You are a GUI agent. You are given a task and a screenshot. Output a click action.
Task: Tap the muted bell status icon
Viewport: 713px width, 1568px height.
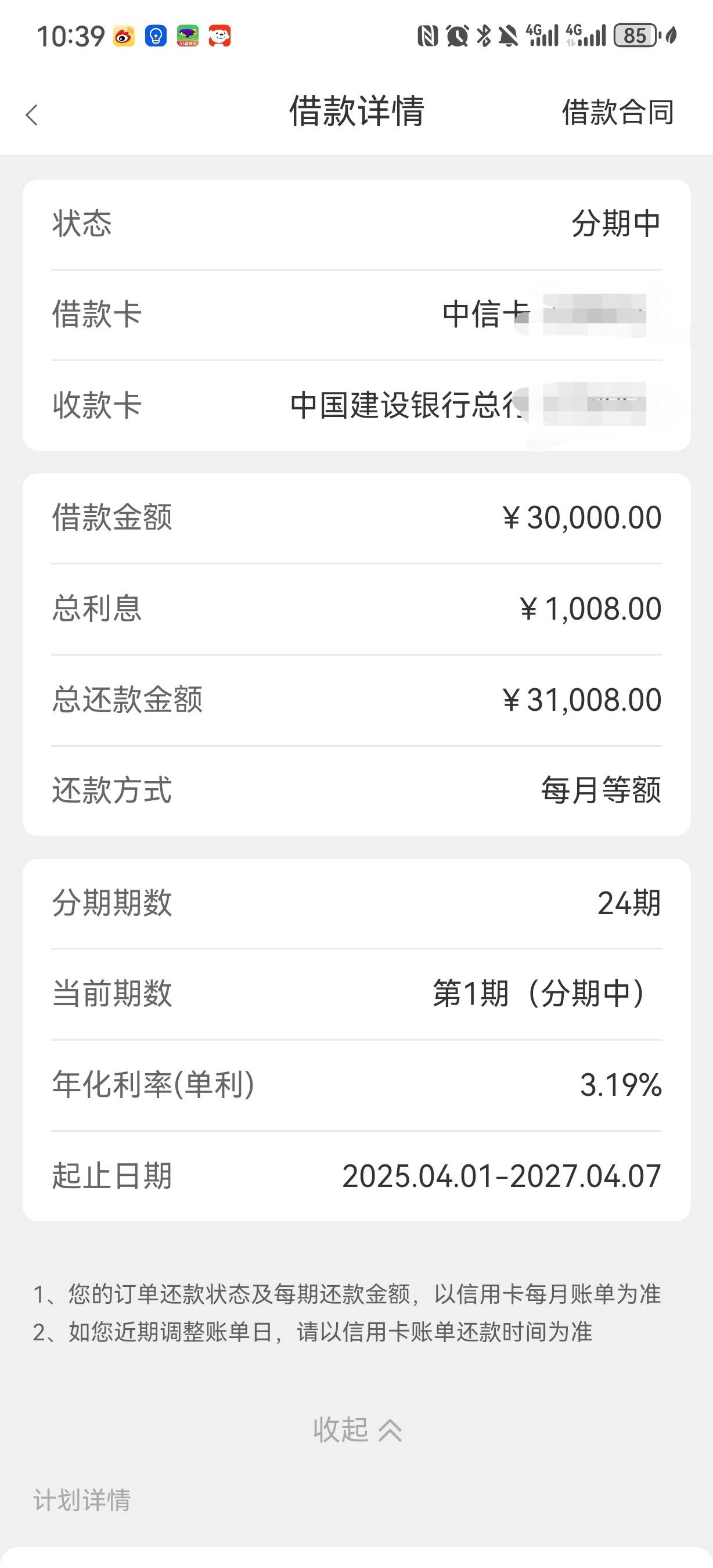[508, 36]
